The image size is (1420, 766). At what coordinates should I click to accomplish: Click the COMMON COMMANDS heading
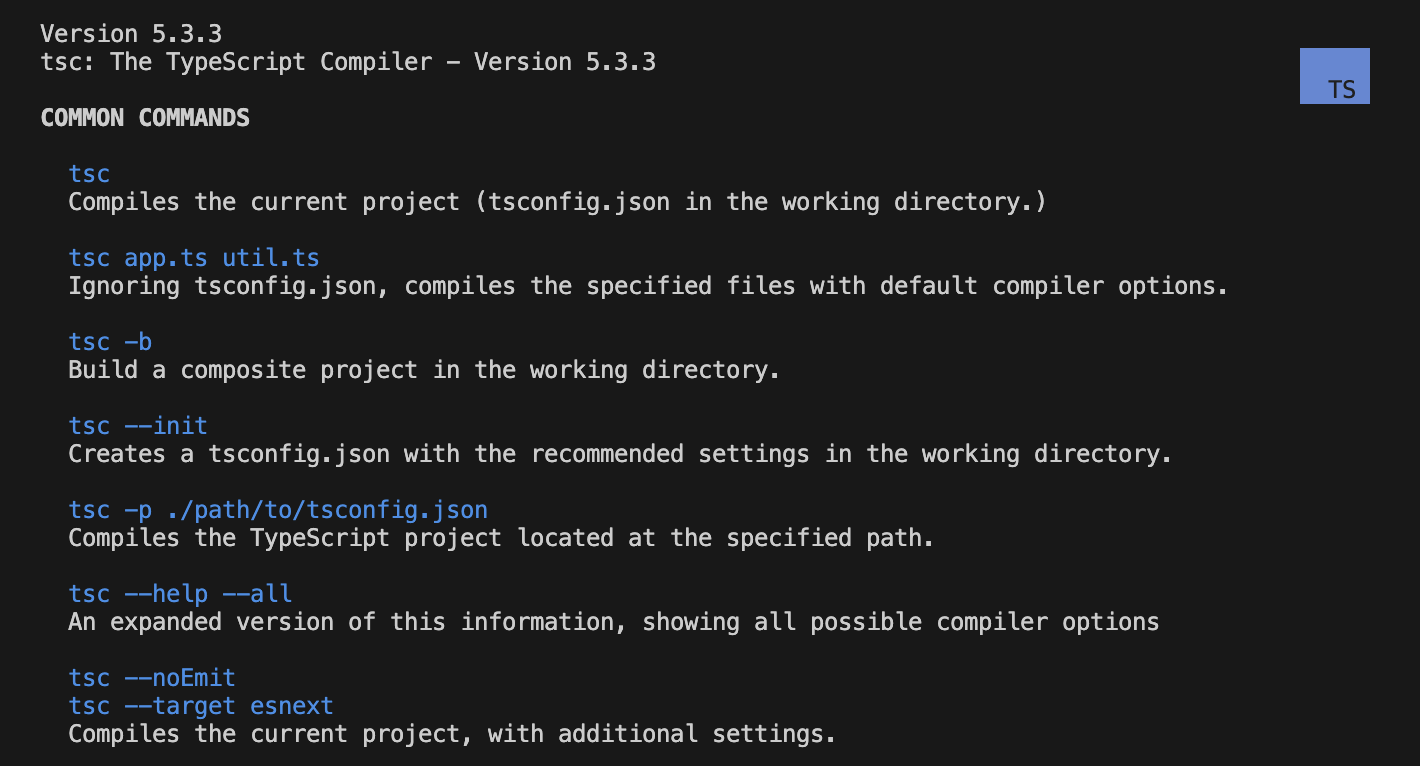(x=145, y=118)
